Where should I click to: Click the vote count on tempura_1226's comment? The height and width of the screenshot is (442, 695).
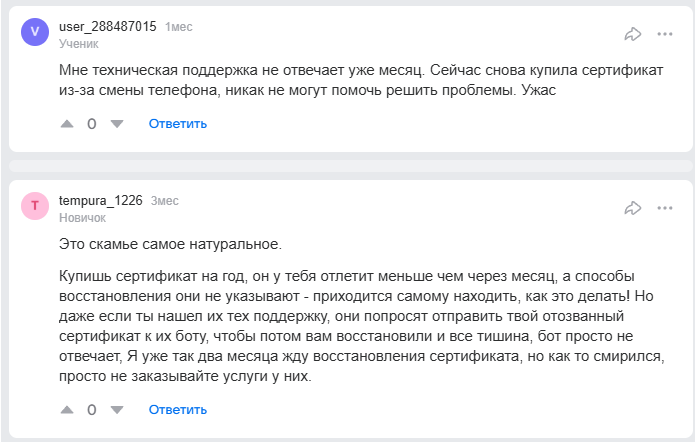click(92, 410)
